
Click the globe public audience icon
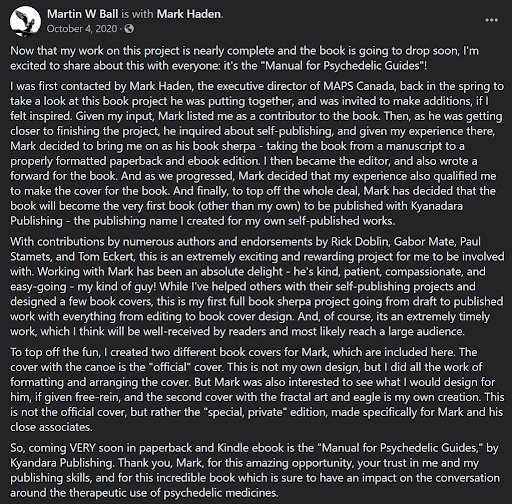tap(129, 29)
